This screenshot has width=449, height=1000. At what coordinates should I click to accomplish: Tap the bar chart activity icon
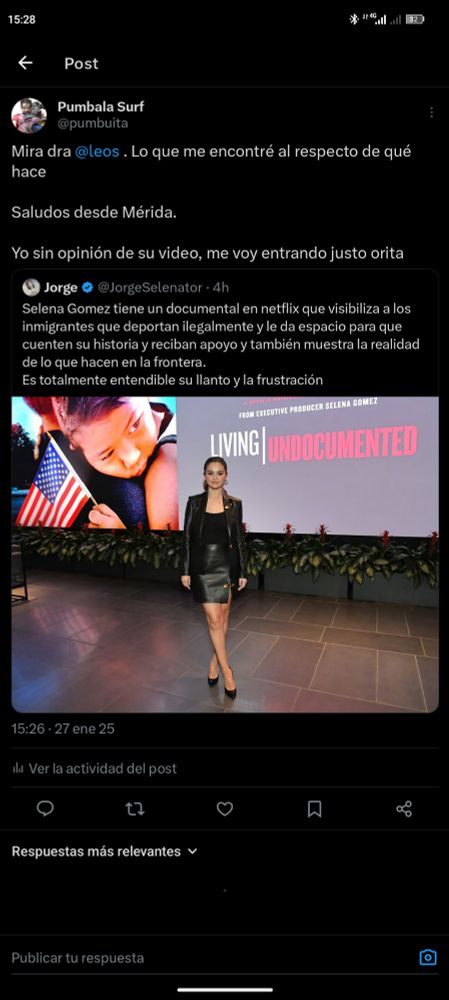(x=18, y=768)
